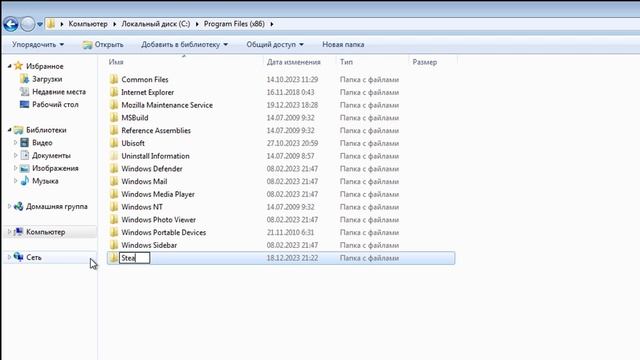640x360 pixels.
Task: Select Windows Portable Devices folder name
Action: pos(163,232)
